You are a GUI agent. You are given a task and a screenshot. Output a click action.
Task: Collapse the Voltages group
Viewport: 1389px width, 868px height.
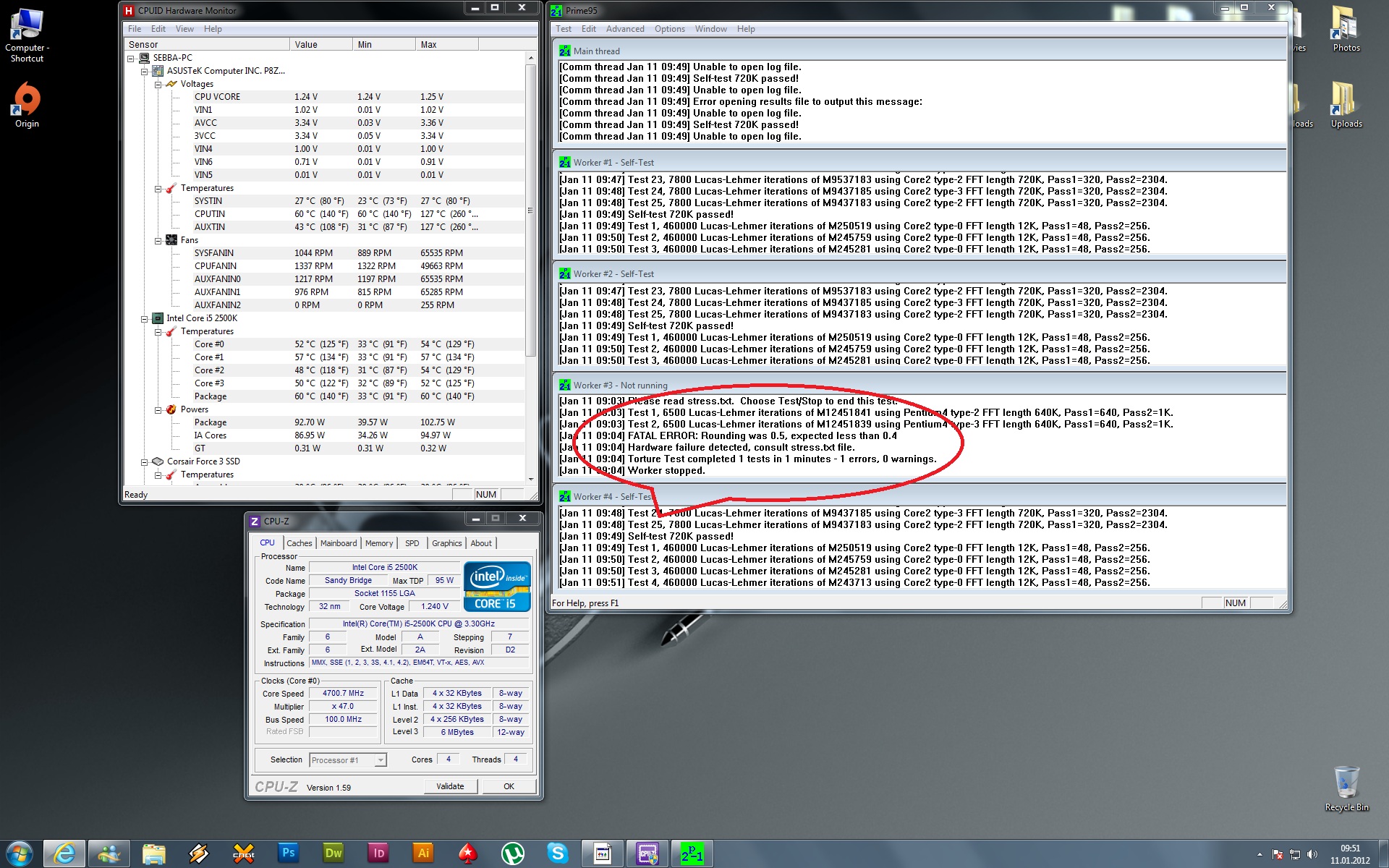coord(158,84)
